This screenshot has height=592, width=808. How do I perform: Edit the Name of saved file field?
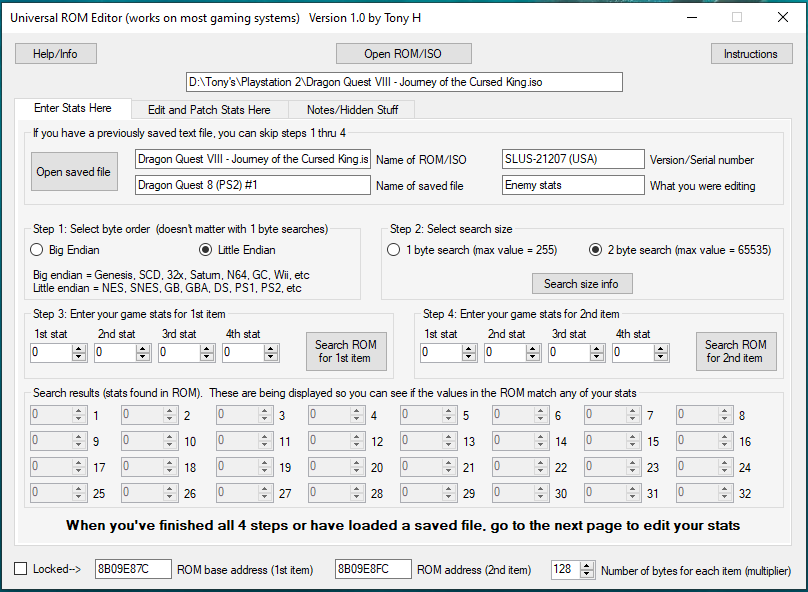tap(252, 185)
